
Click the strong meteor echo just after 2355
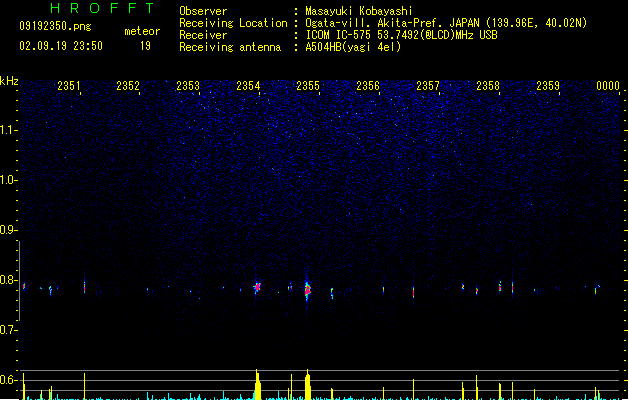tap(307, 290)
